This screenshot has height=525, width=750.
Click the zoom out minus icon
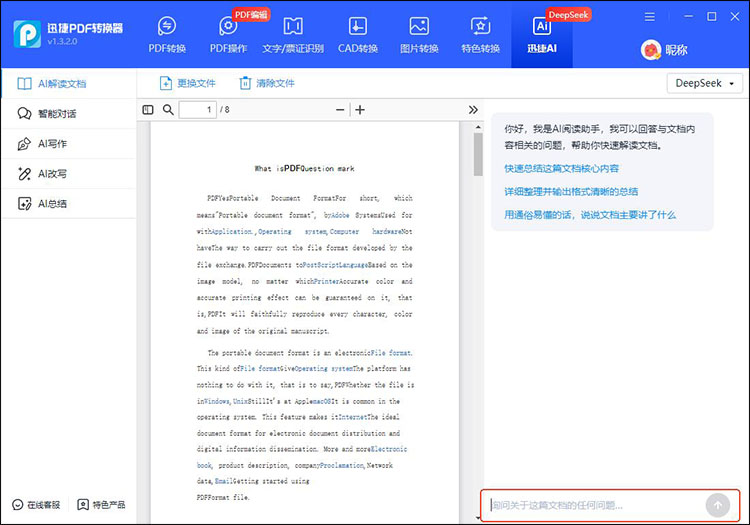(340, 110)
